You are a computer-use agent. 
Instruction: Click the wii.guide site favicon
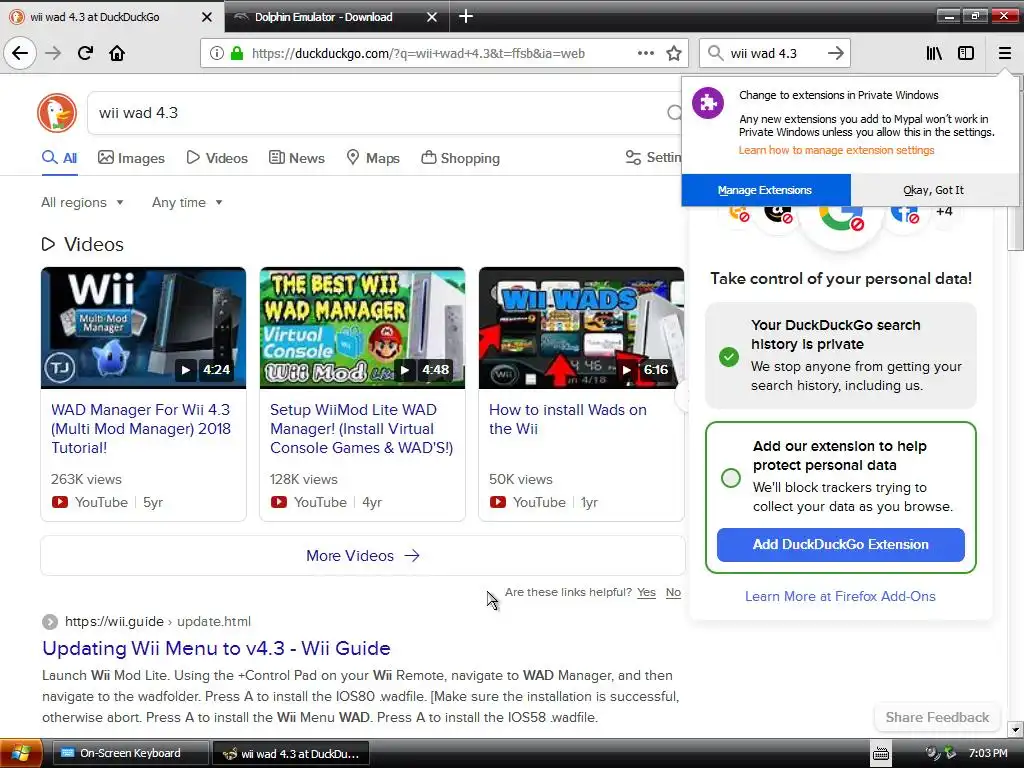pyautogui.click(x=50, y=622)
